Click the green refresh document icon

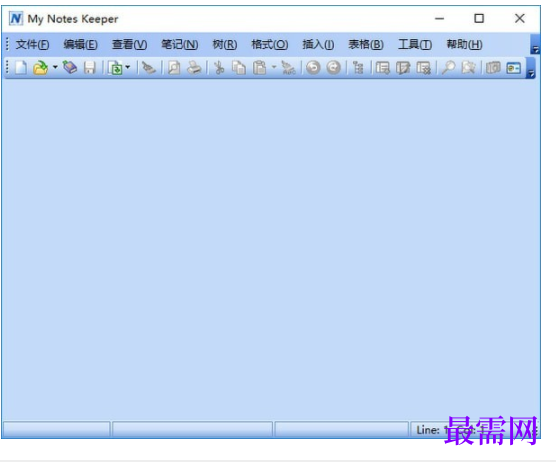point(116,67)
